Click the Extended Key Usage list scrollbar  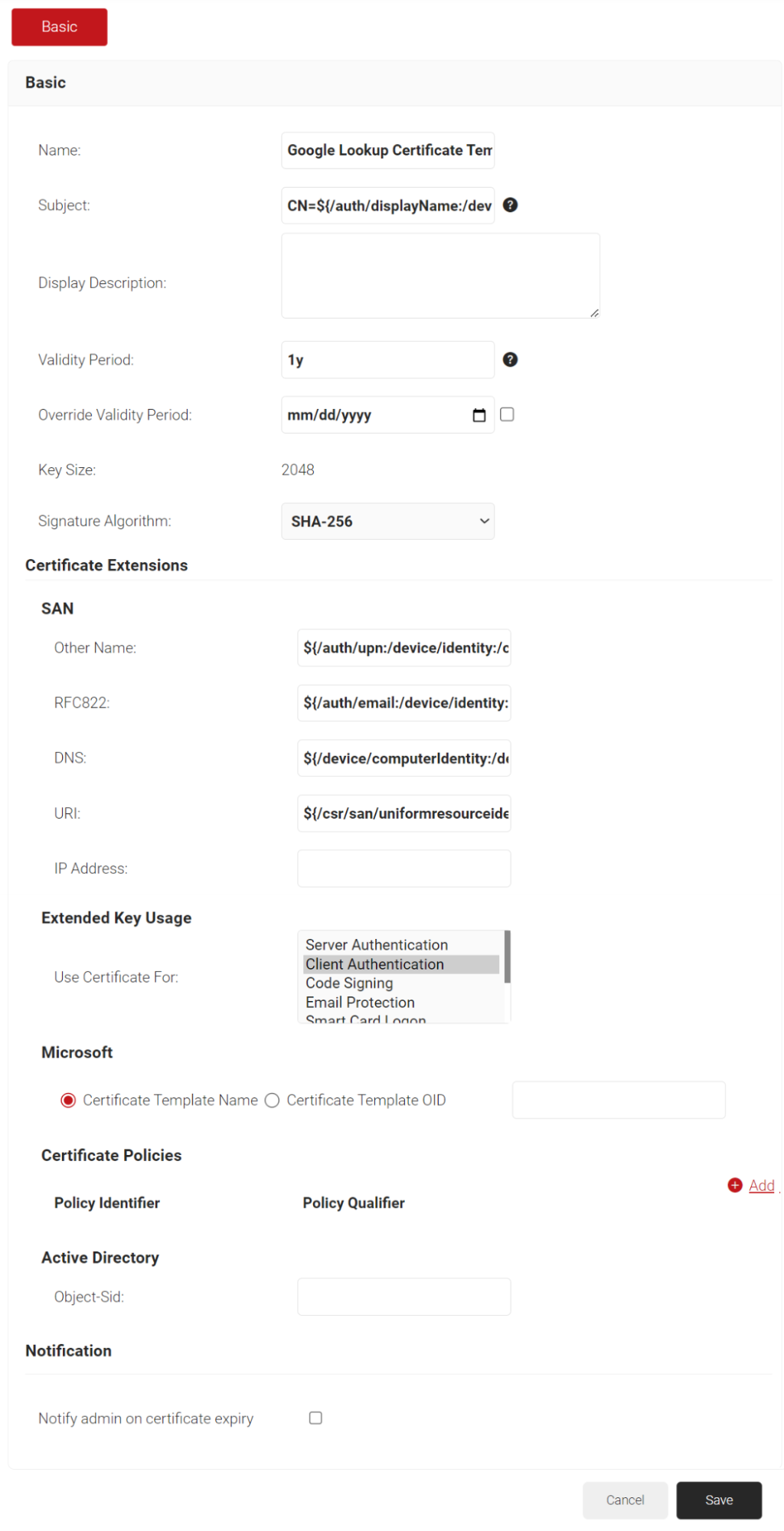tap(507, 957)
